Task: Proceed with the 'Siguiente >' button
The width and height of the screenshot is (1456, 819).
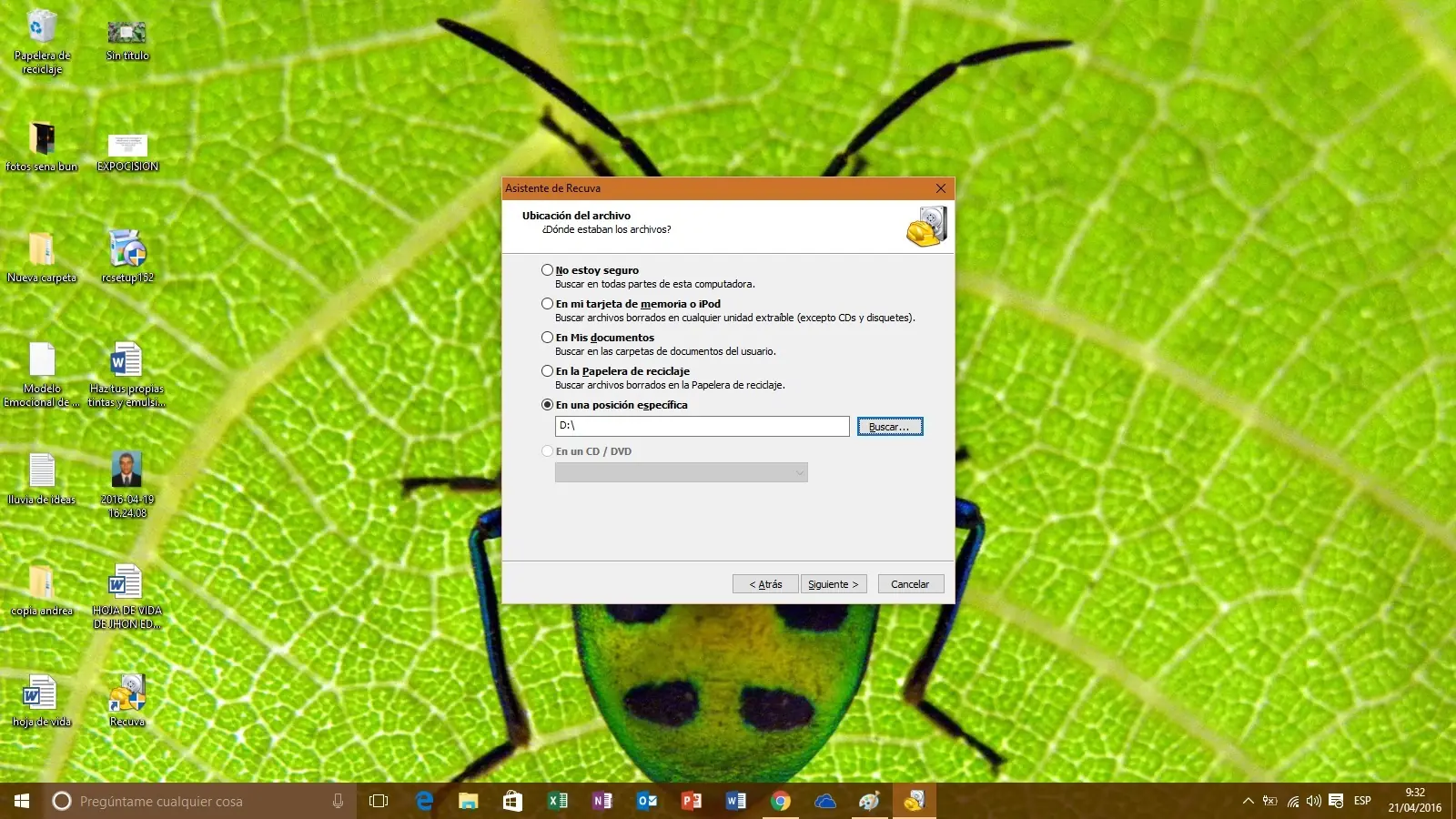Action: 834,584
